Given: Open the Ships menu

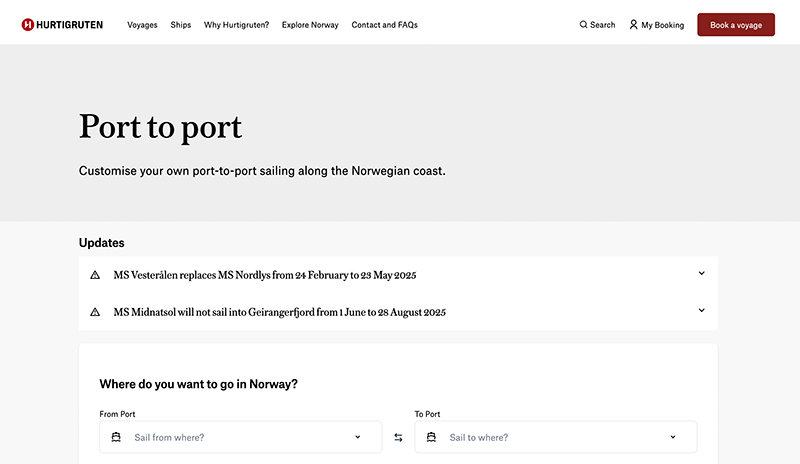Looking at the screenshot, I should (181, 25).
